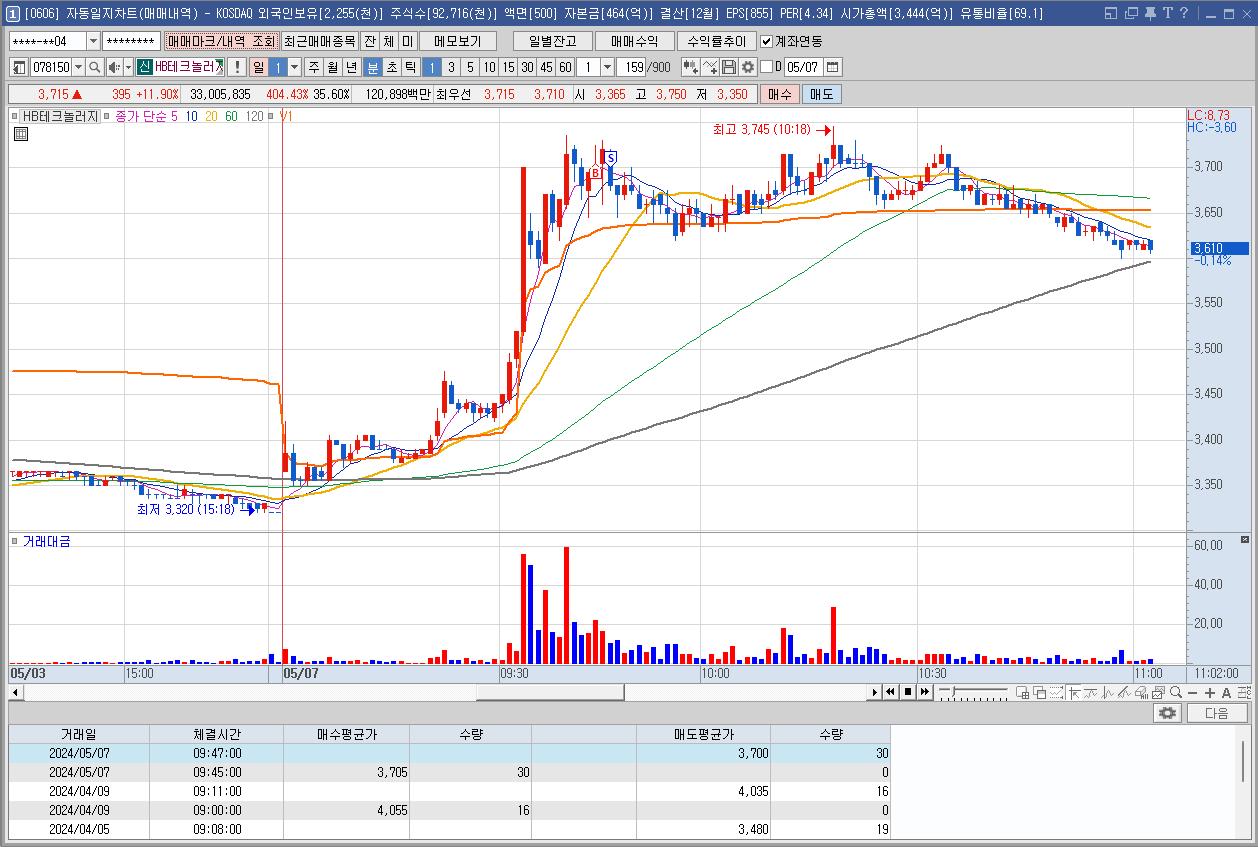Click the trade history vertical scrollbar

click(1244, 761)
